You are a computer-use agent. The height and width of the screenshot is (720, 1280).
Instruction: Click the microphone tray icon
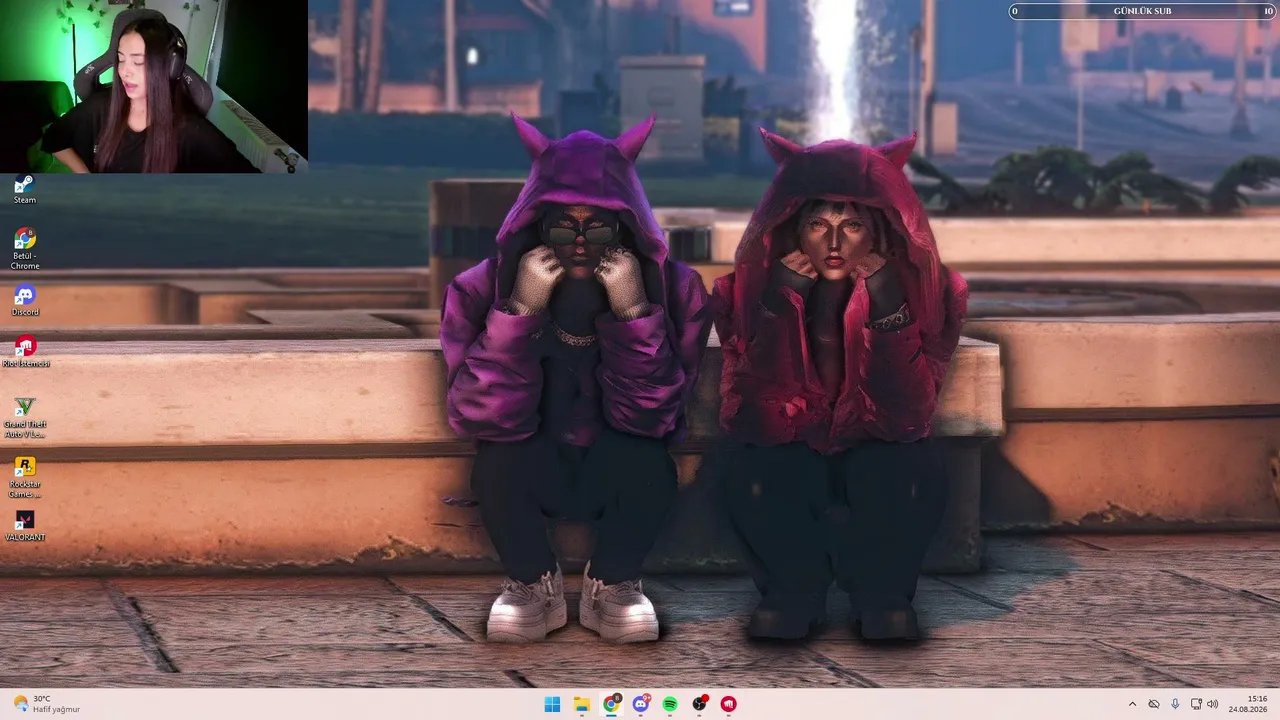(1175, 704)
